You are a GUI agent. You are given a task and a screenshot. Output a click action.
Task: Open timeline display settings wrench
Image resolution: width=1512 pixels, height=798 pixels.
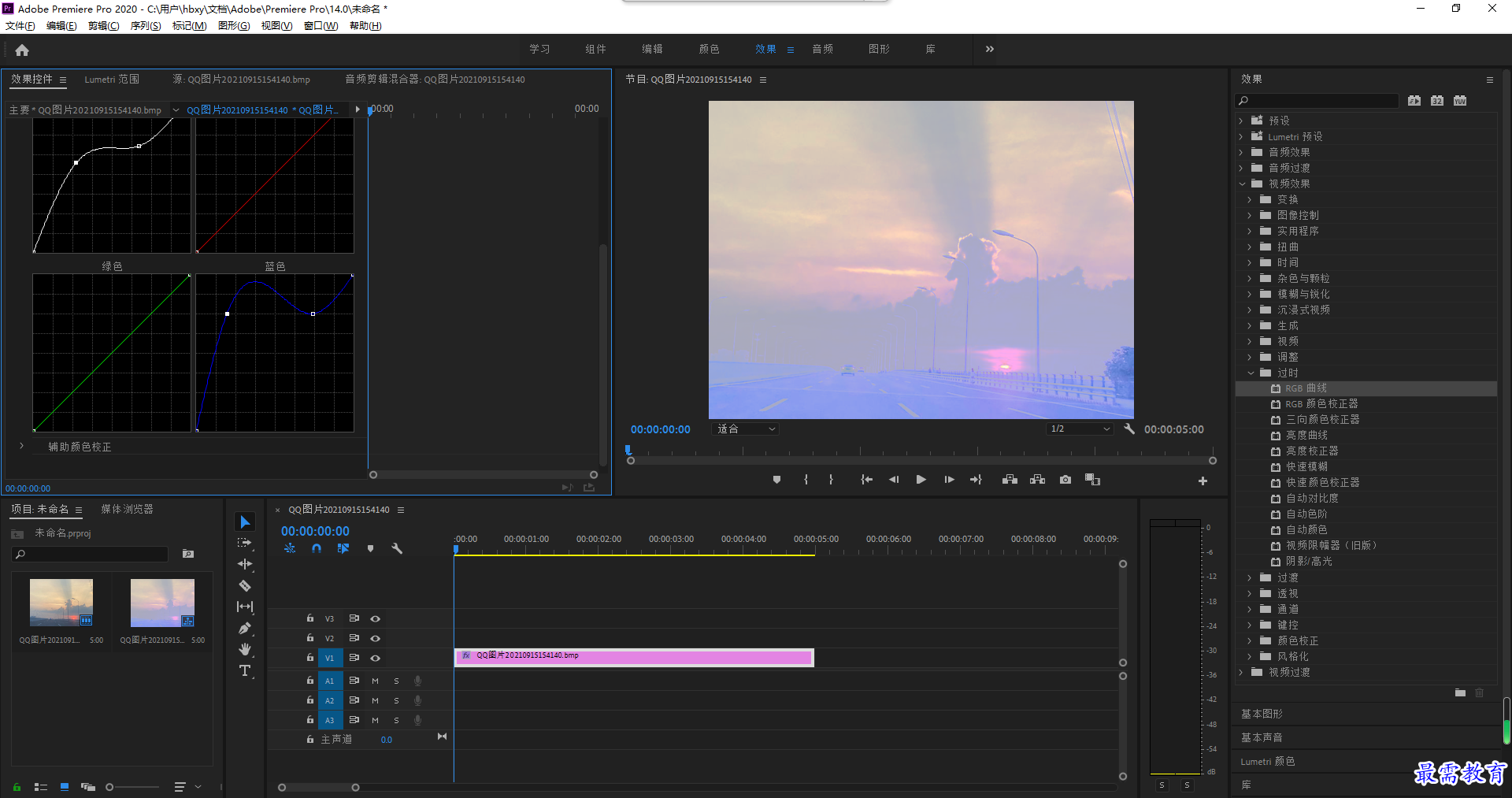pos(397,548)
